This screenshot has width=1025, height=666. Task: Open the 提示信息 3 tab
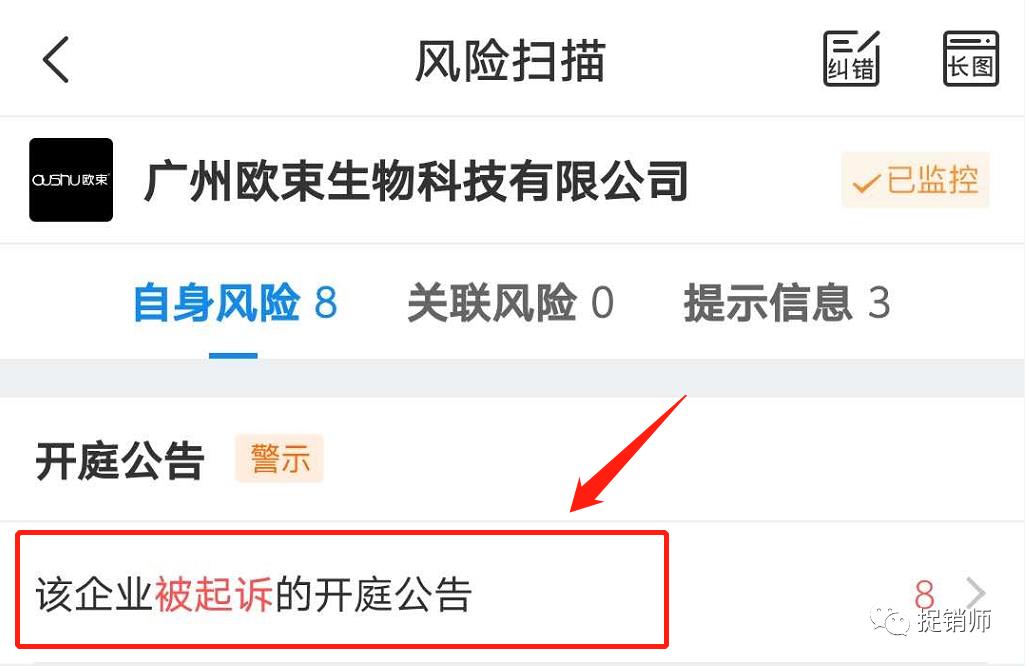click(787, 303)
